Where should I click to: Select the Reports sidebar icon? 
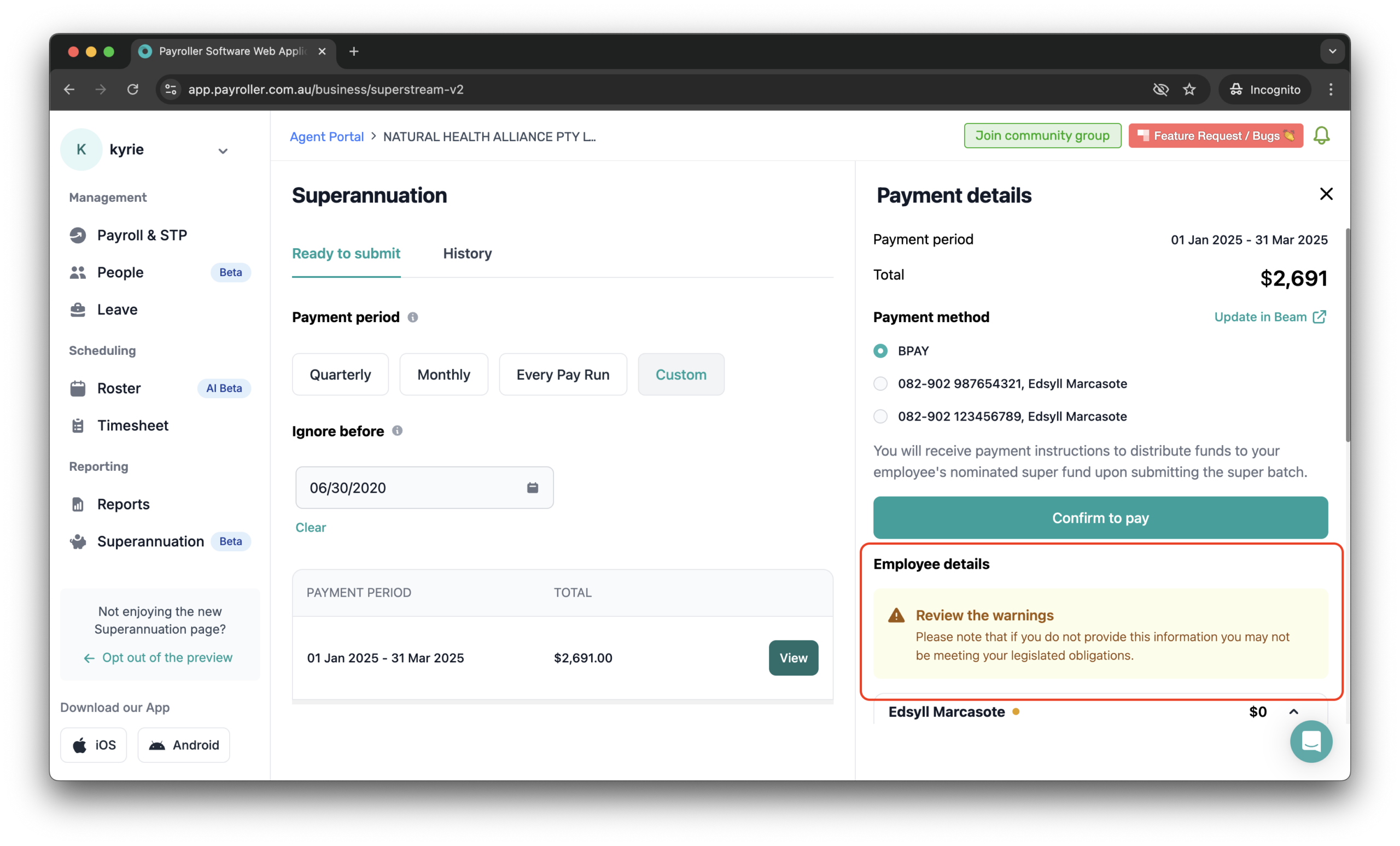tap(78, 504)
